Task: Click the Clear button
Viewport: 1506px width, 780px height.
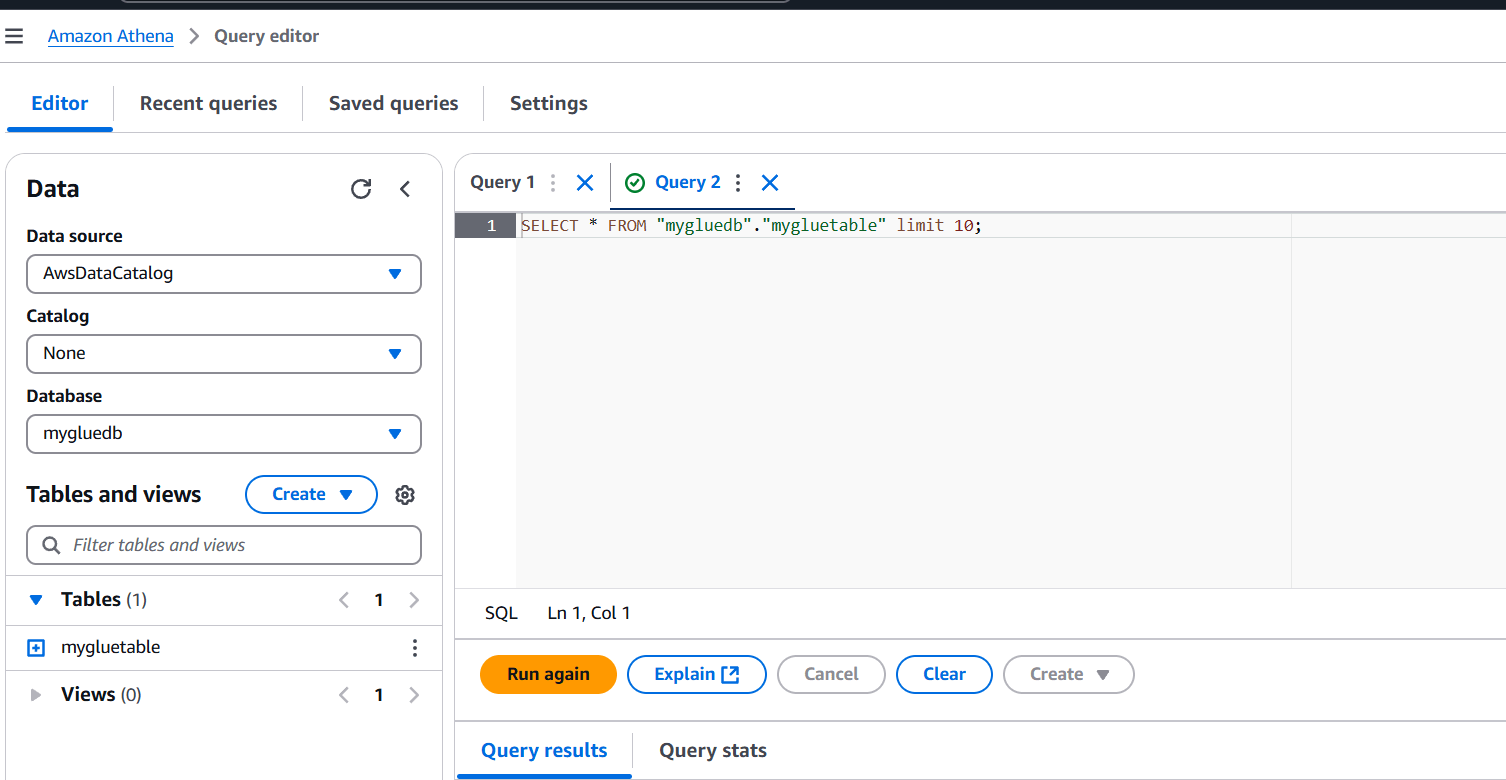Action: pos(944,674)
